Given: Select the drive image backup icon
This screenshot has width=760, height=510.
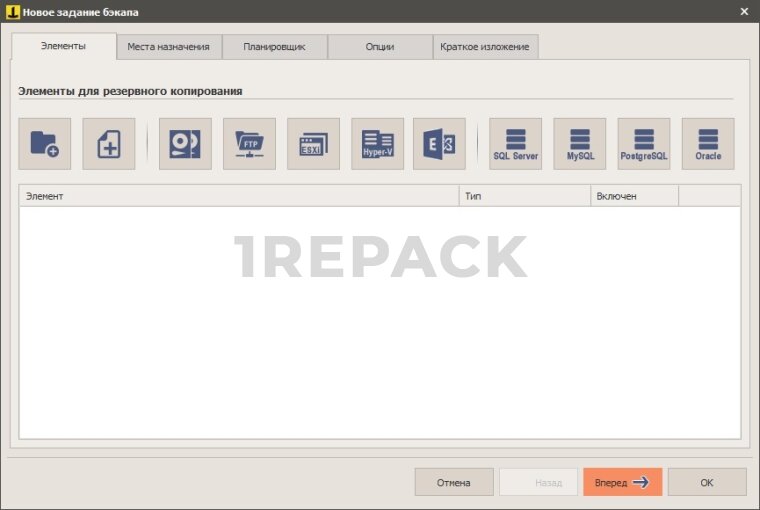Looking at the screenshot, I should pyautogui.click(x=185, y=144).
